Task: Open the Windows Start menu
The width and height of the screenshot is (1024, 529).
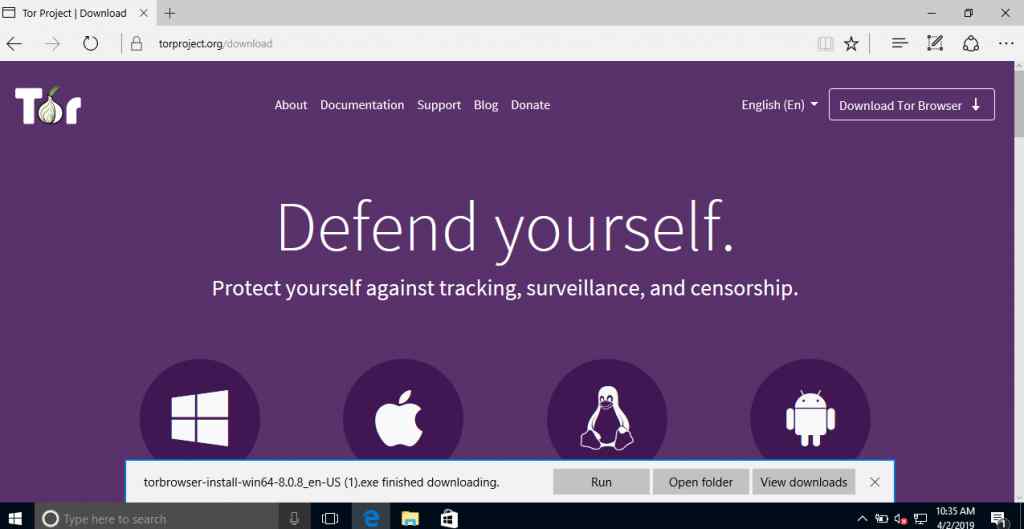Action: 16,519
